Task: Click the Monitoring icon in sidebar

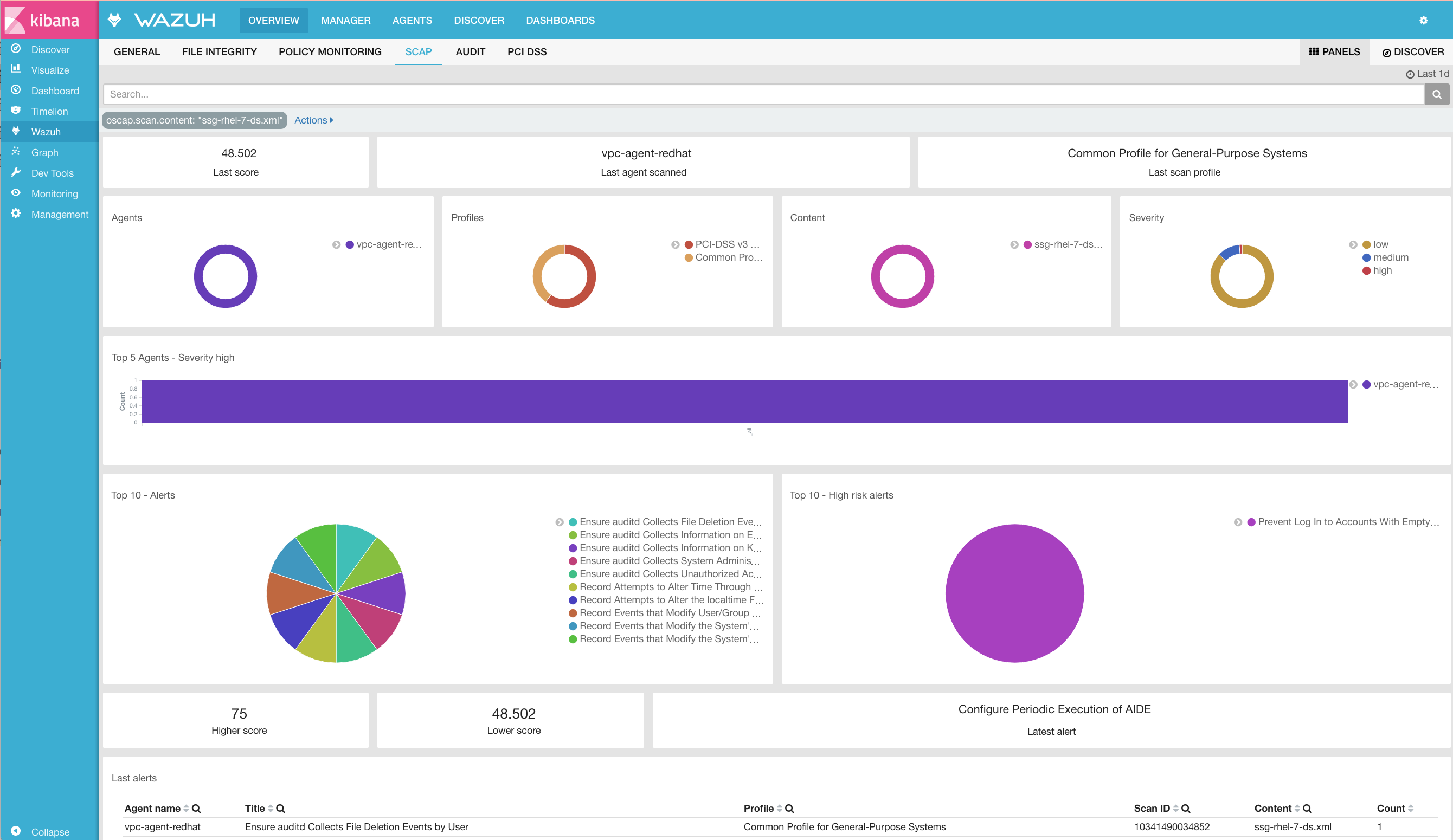Action: point(15,192)
